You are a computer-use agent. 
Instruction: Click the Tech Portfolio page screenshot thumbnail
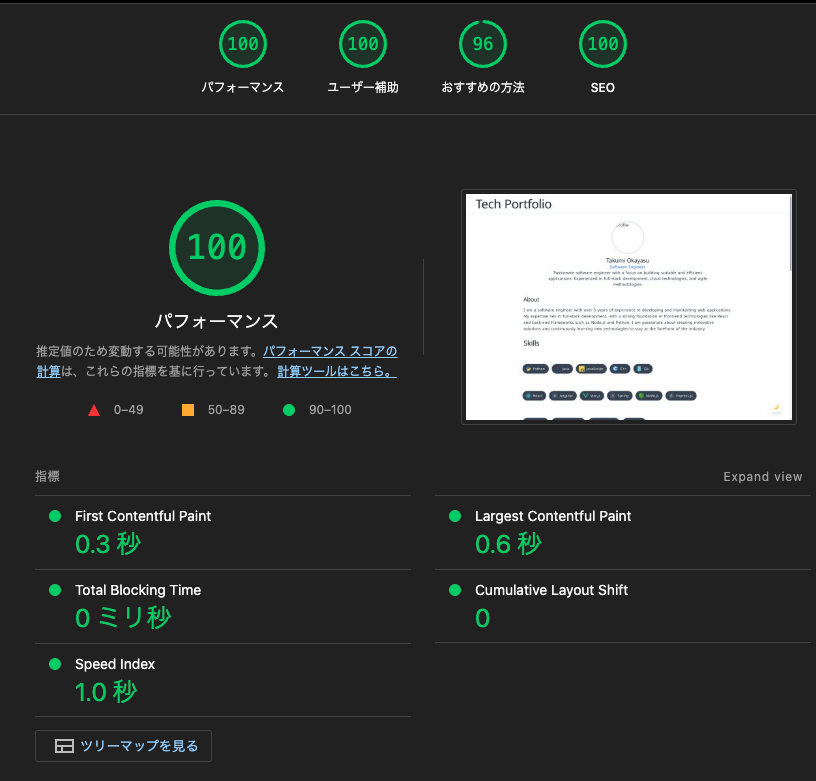628,307
